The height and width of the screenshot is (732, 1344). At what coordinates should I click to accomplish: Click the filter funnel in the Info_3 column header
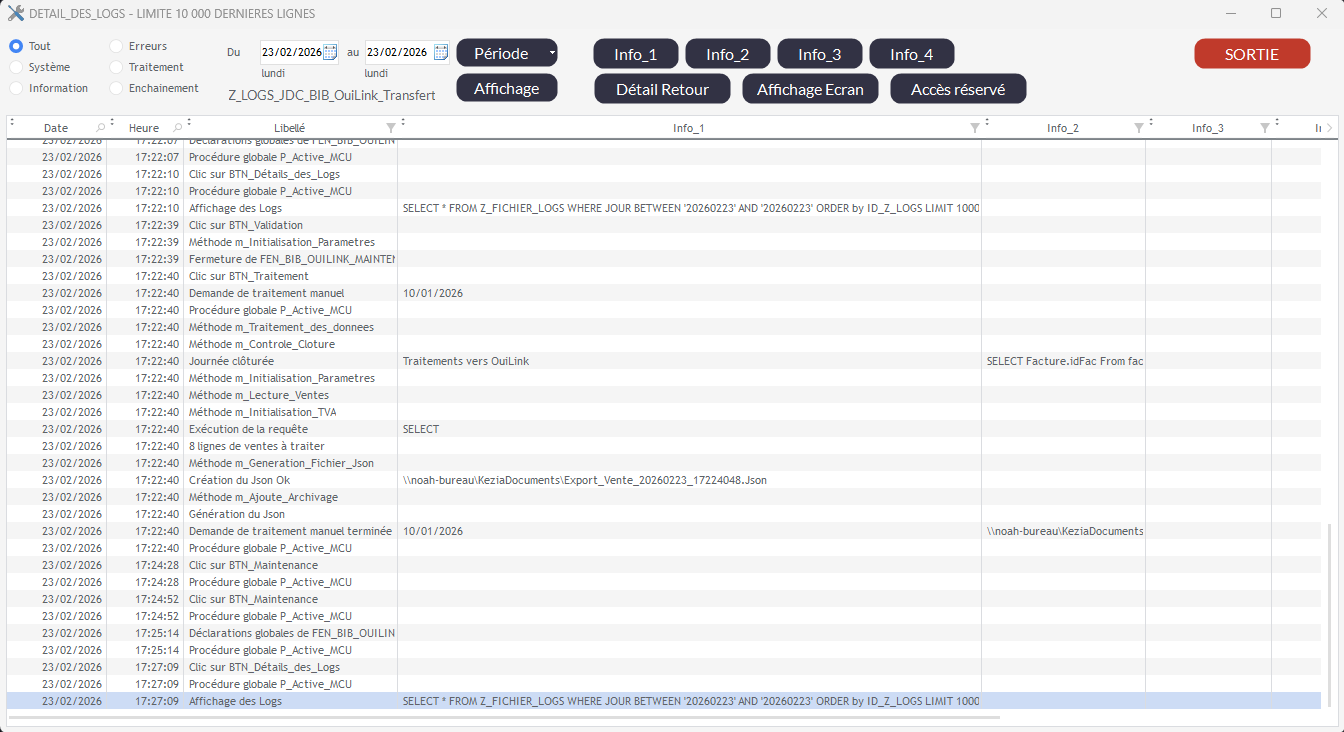tap(1265, 128)
